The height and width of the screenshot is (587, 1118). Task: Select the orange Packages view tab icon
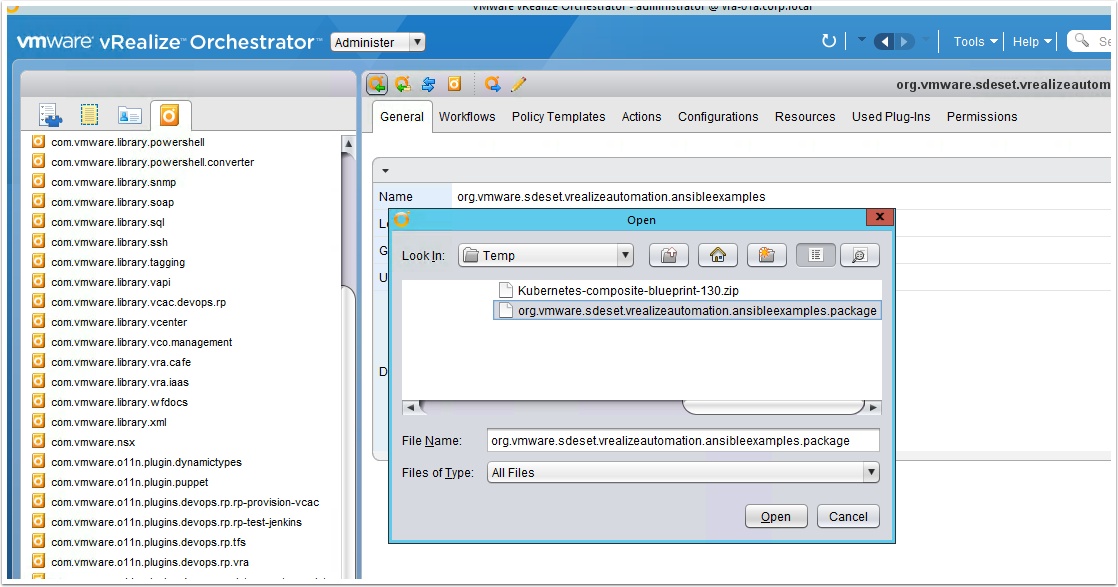[170, 115]
